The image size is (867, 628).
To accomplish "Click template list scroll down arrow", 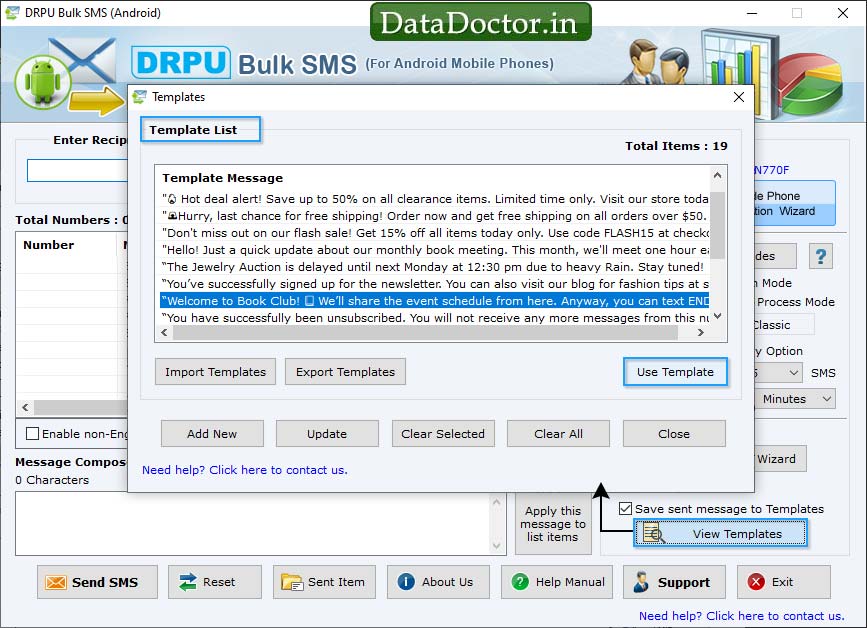I will click(x=718, y=316).
